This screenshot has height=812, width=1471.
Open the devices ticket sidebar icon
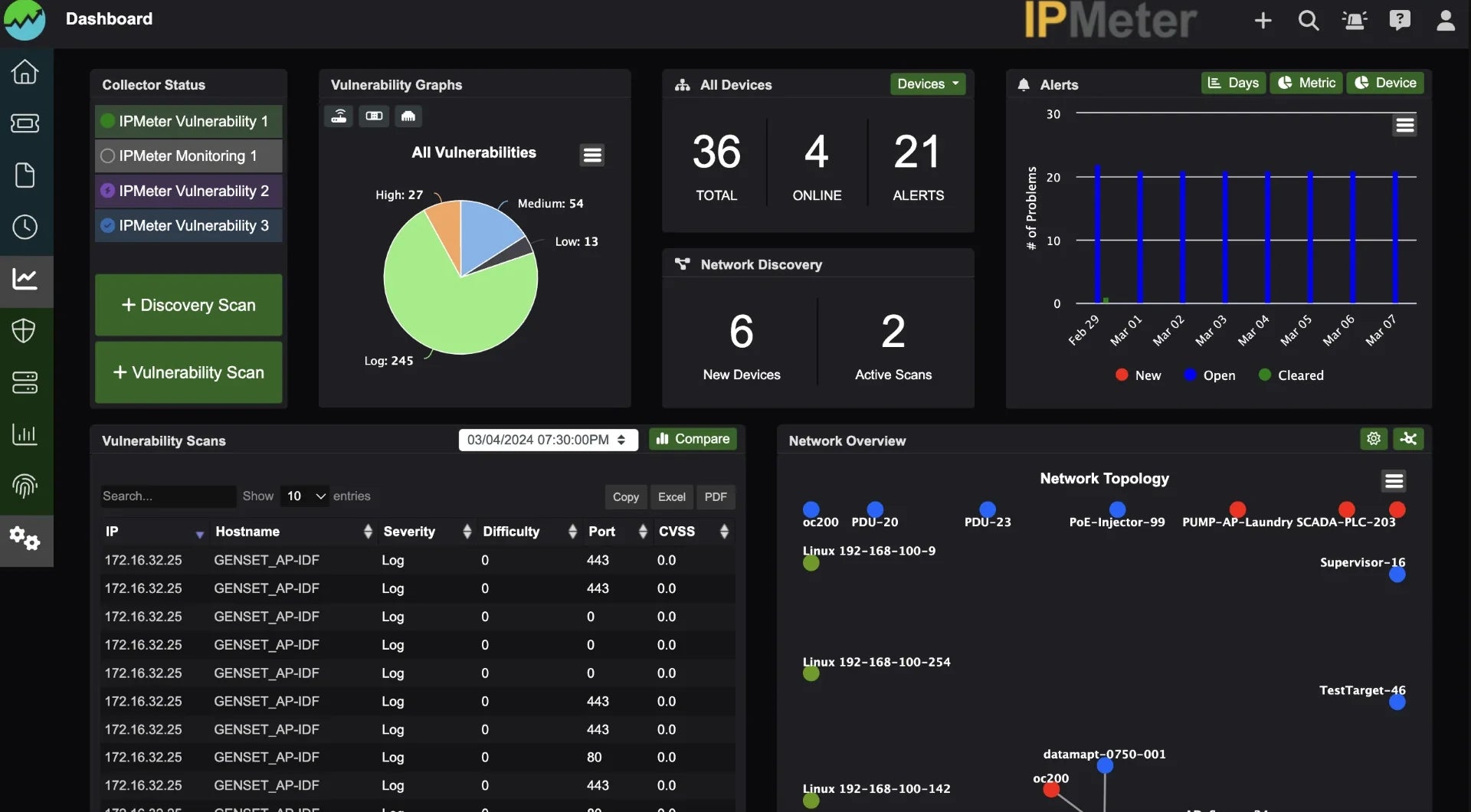25,123
